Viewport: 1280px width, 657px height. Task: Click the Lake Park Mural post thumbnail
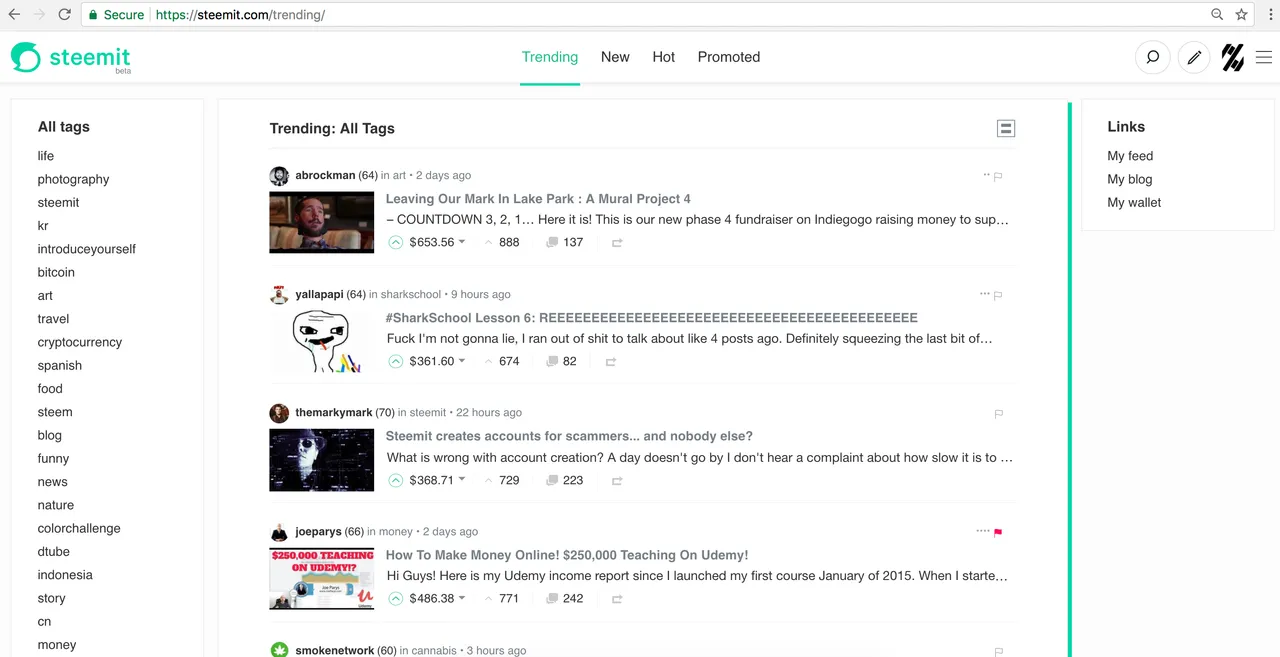click(x=321, y=222)
